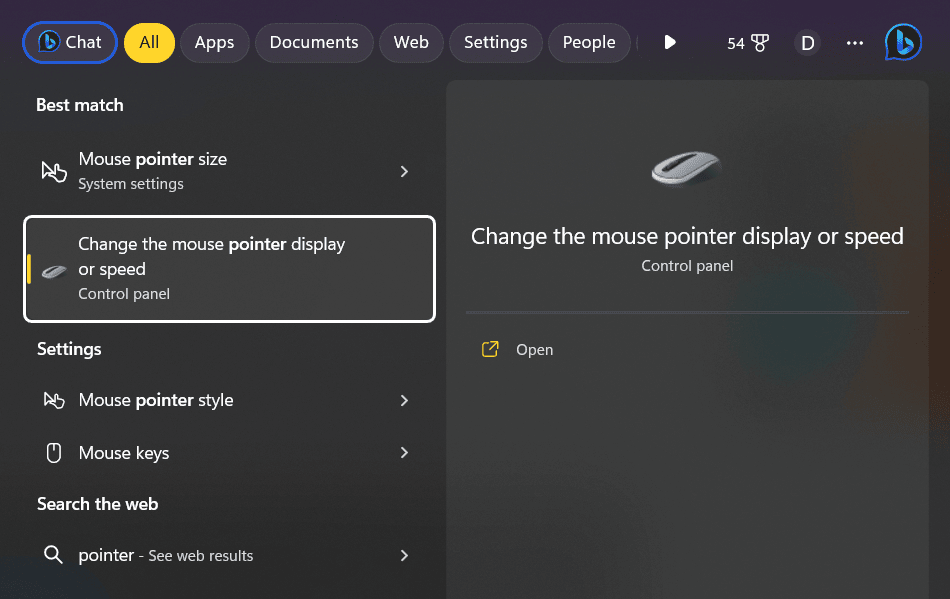The image size is (950, 599).
Task: Expand web results for pointer
Action: 404,555
